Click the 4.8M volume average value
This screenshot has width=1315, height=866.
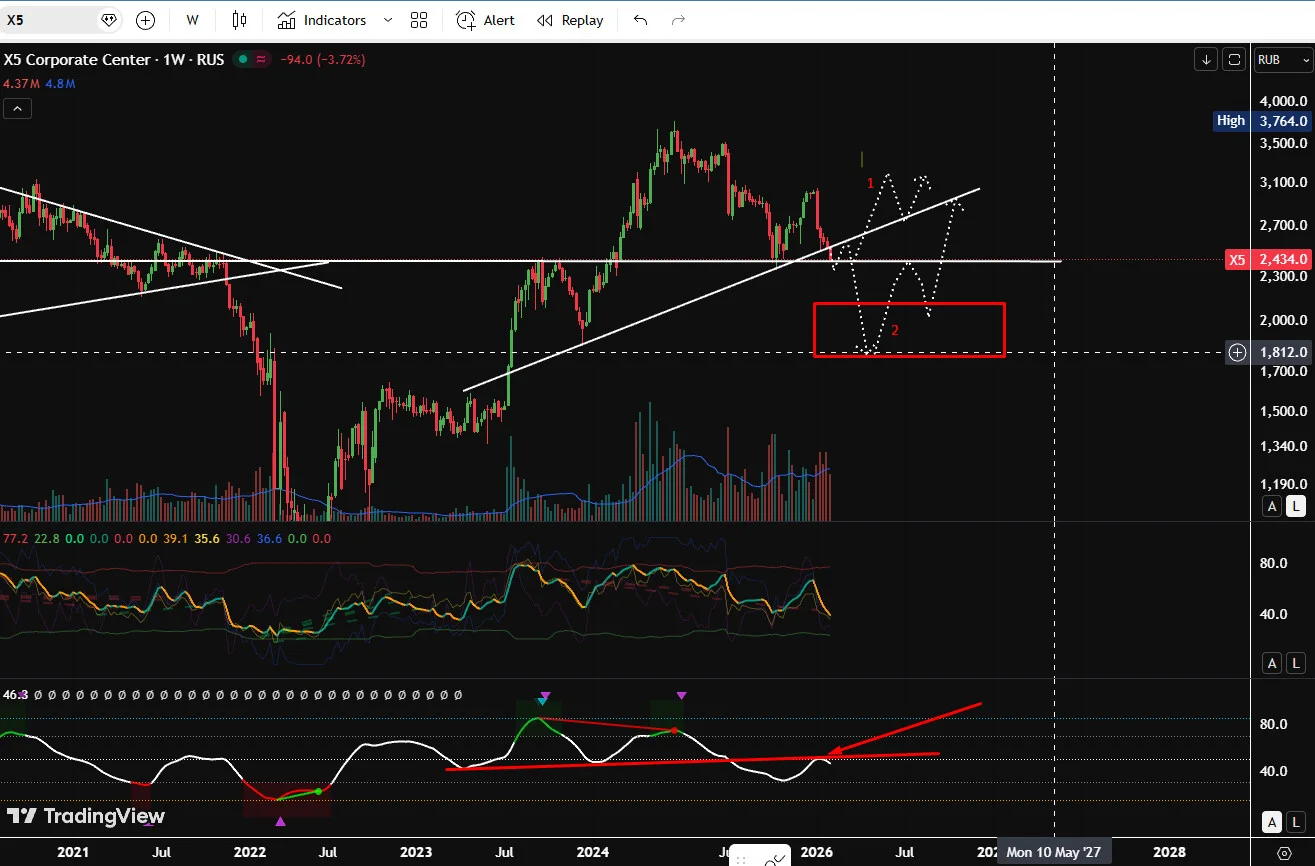click(59, 84)
